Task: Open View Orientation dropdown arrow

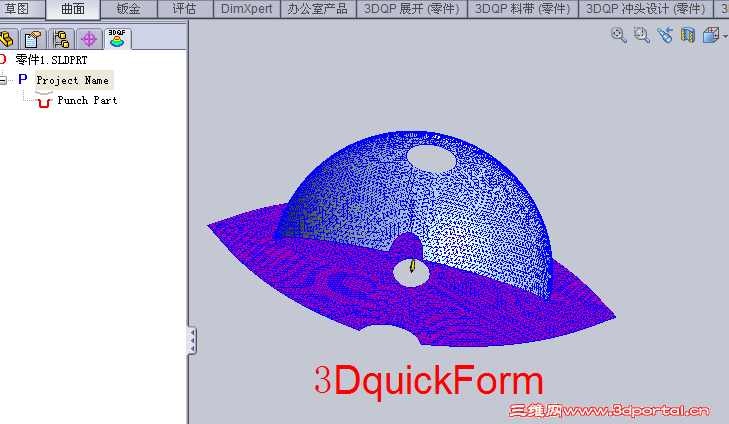Action: pos(725,35)
